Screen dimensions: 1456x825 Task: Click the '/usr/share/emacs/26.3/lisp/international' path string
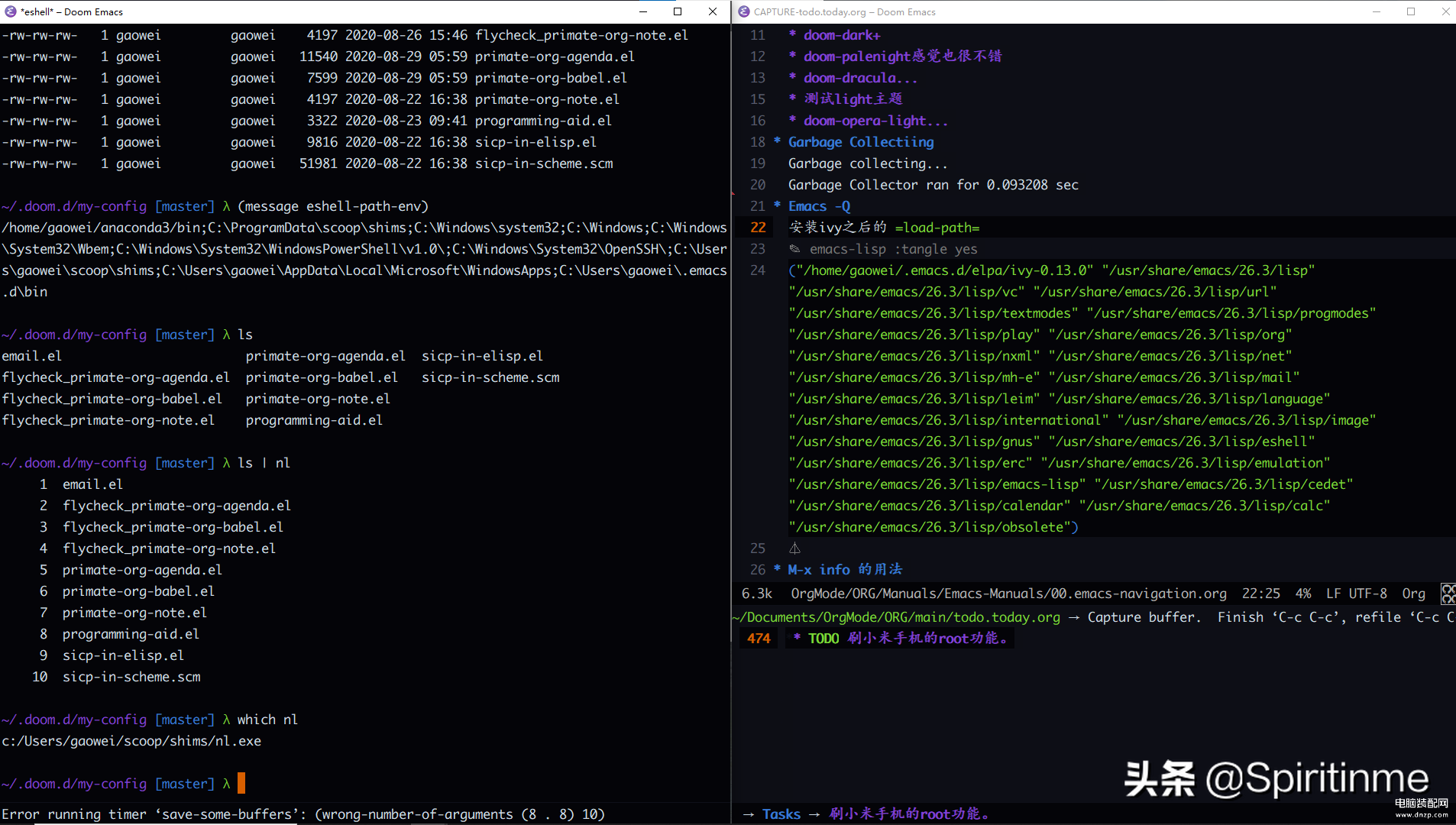949,420
